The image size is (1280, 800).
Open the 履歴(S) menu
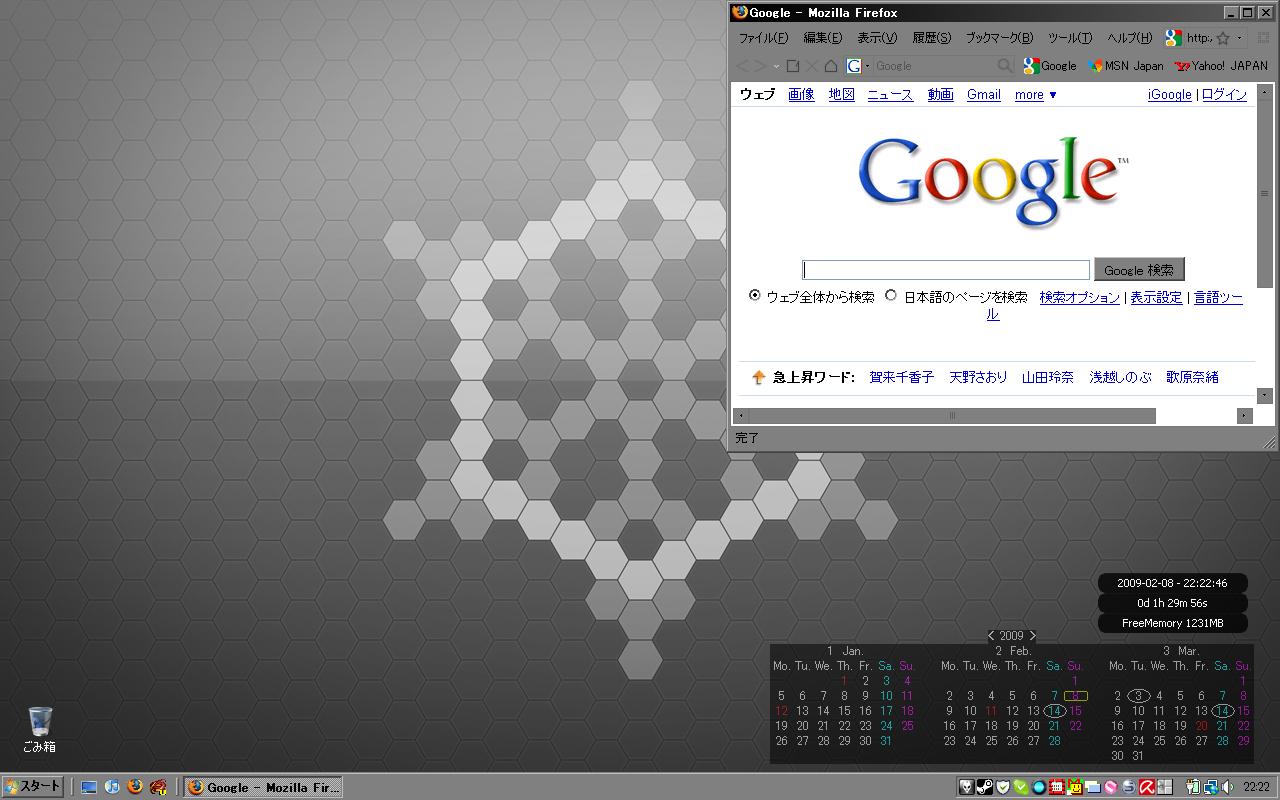point(932,38)
